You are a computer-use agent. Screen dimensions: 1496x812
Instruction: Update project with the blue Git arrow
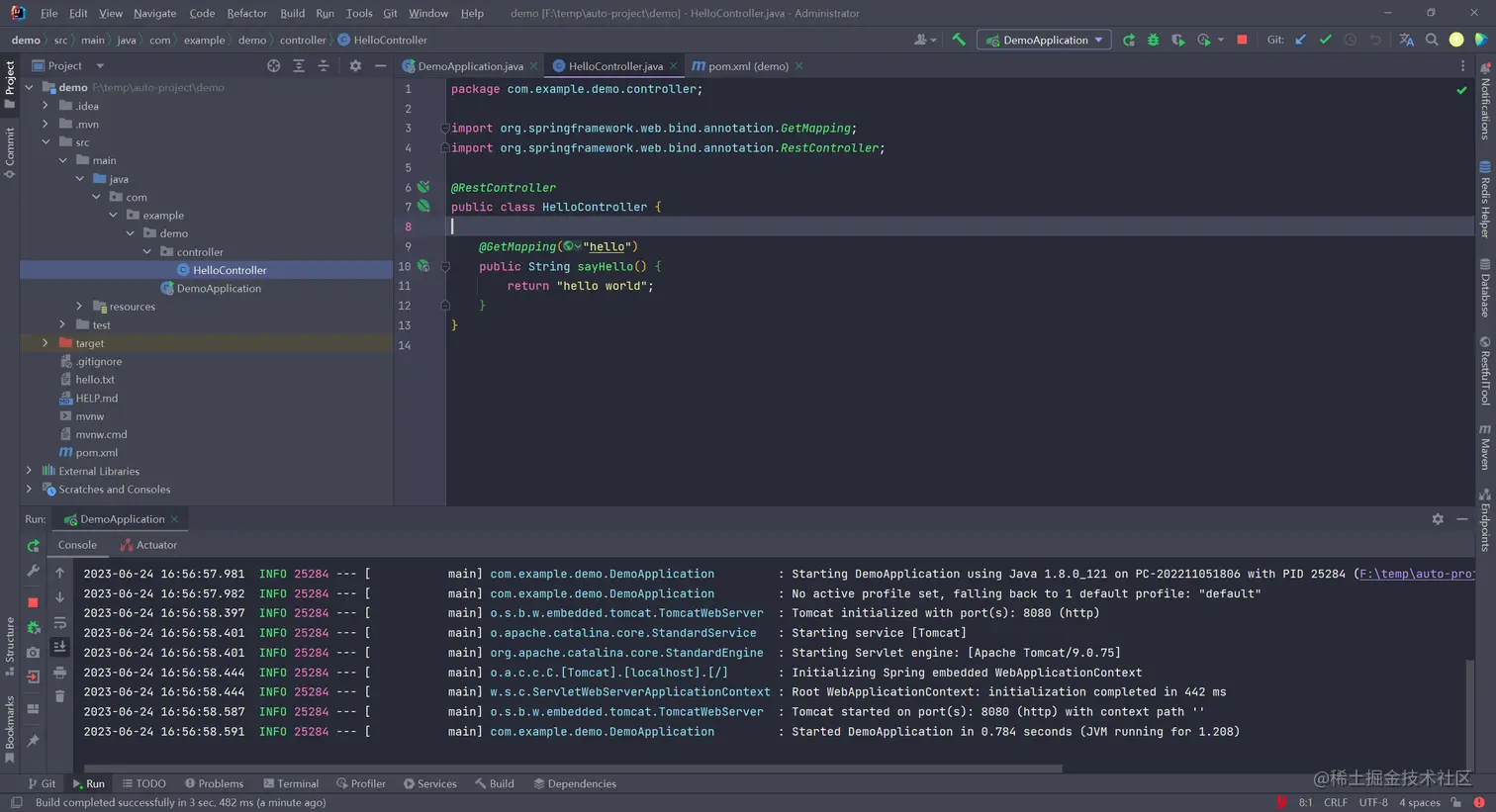[x=1299, y=40]
